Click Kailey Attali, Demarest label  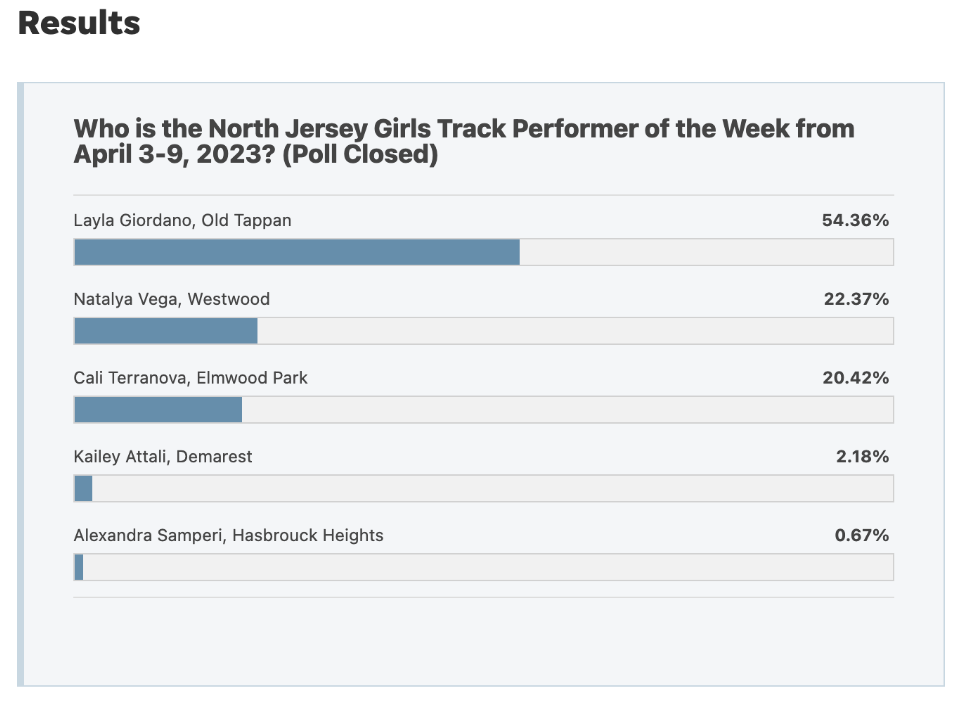[163, 456]
